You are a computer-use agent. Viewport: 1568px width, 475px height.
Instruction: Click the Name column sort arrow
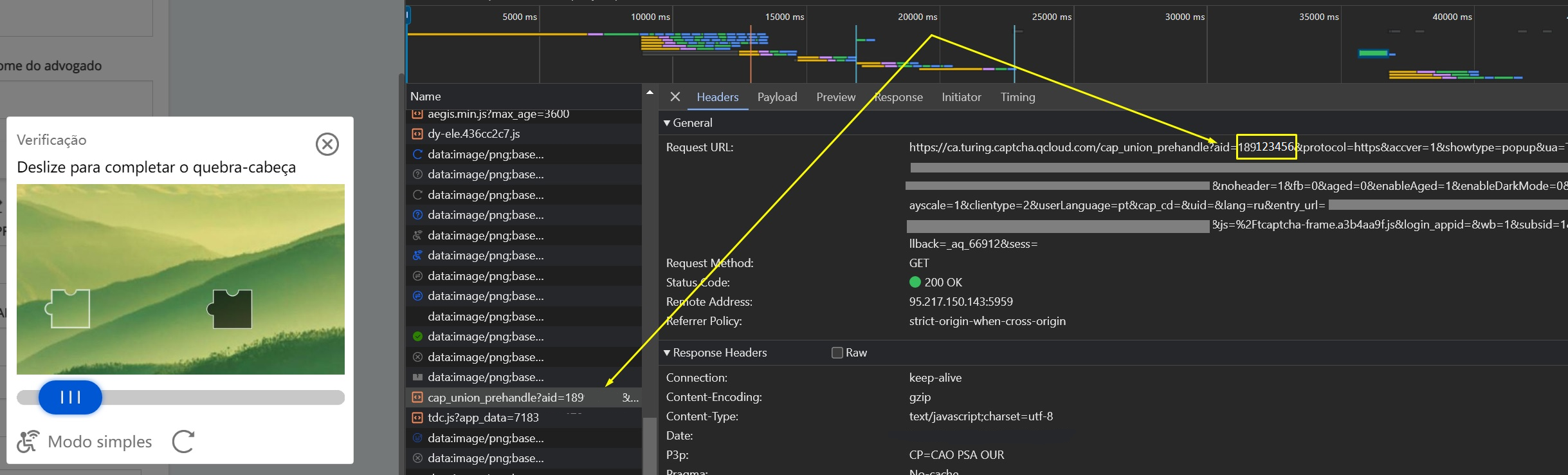(650, 93)
